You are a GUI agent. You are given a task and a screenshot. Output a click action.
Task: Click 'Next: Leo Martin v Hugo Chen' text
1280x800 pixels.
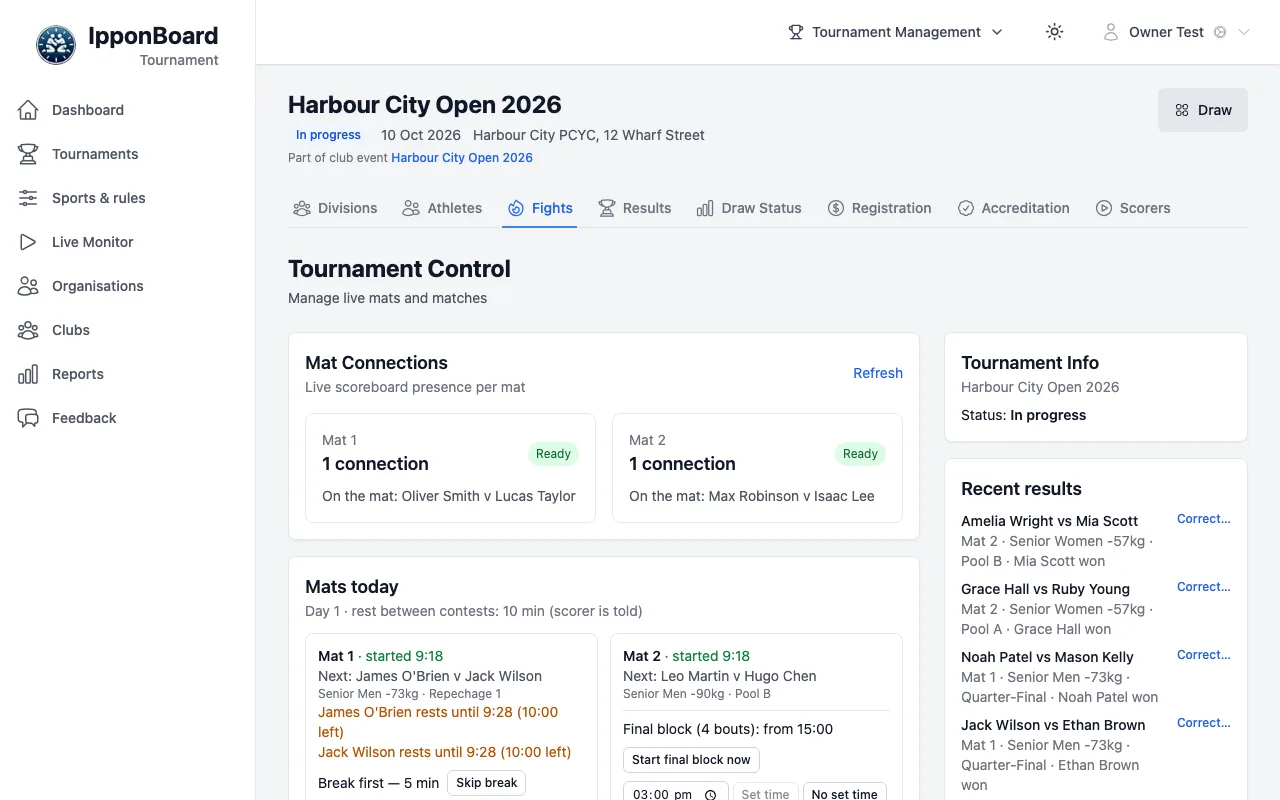pyautogui.click(x=720, y=676)
